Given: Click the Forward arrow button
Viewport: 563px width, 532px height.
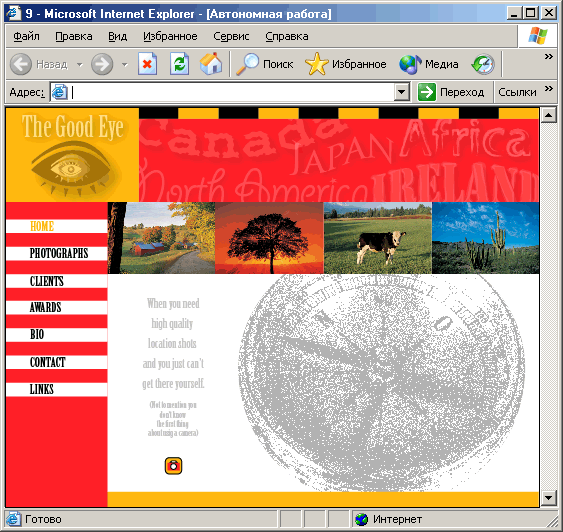Looking at the screenshot, I should (102, 64).
